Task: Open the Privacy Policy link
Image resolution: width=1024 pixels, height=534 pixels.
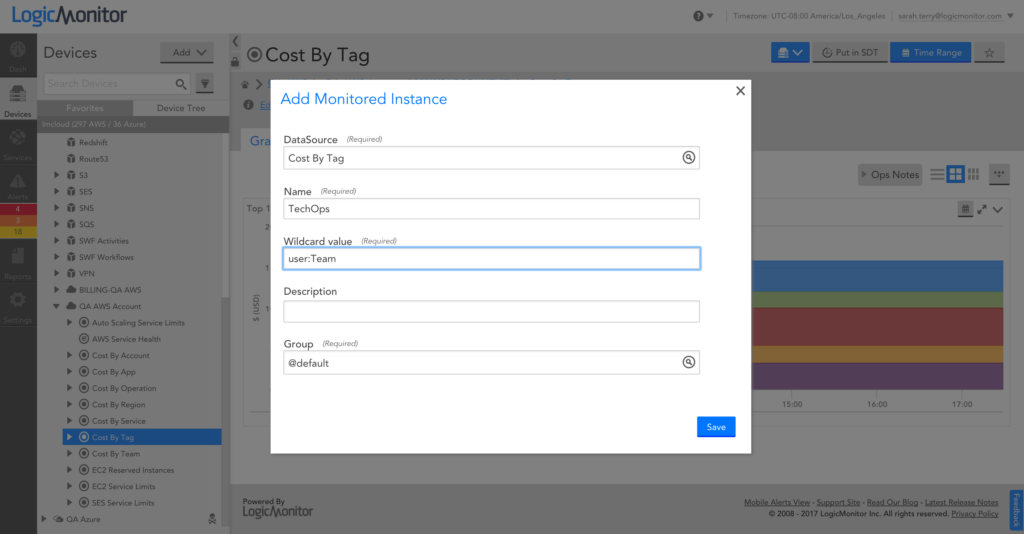Action: (974, 514)
